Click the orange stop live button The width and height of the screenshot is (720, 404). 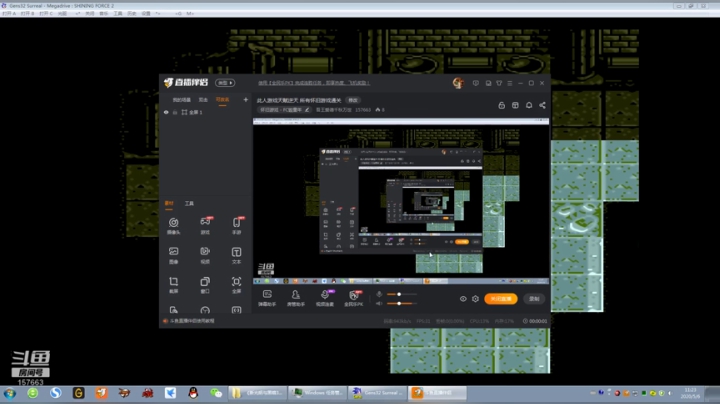(501, 299)
